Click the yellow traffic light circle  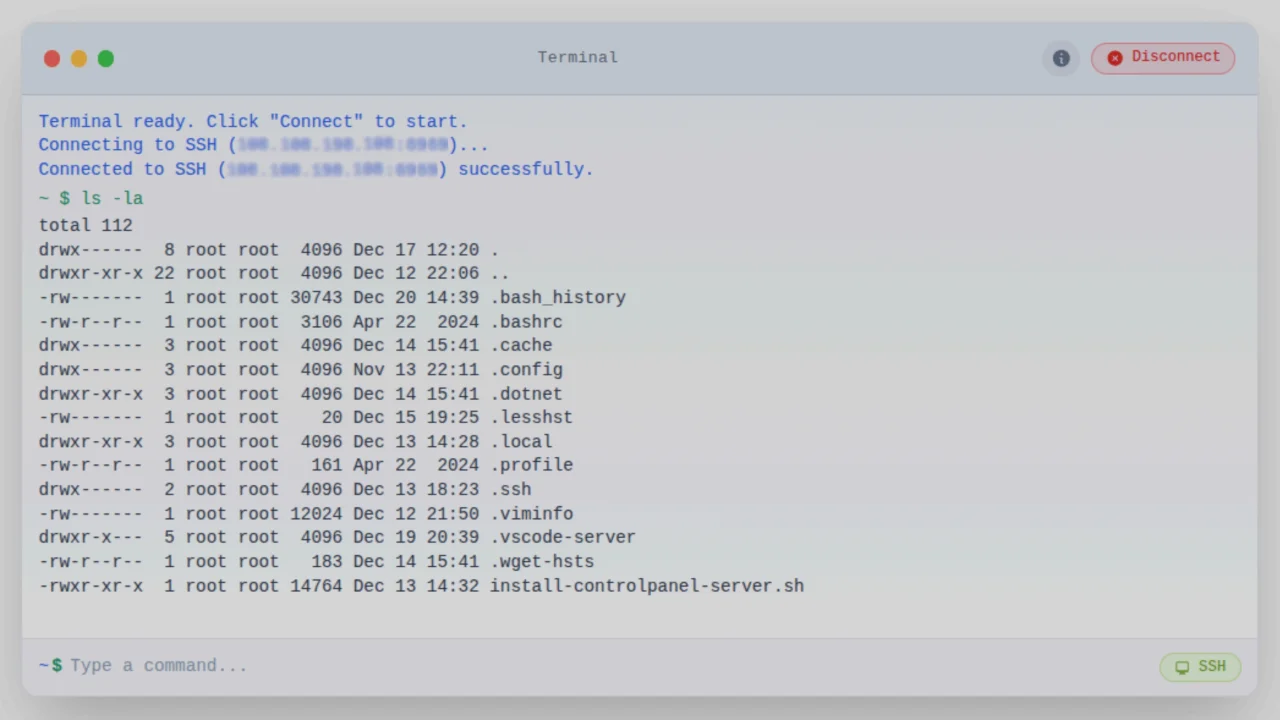coord(79,58)
